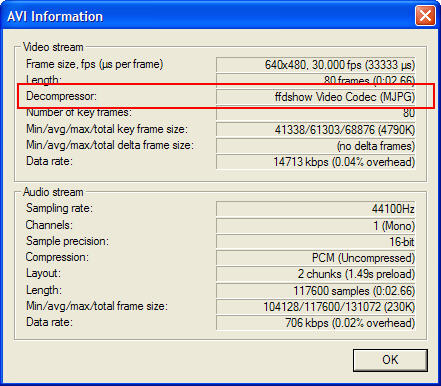Click the number of key frames value
This screenshot has width=441, height=386.
316,113
